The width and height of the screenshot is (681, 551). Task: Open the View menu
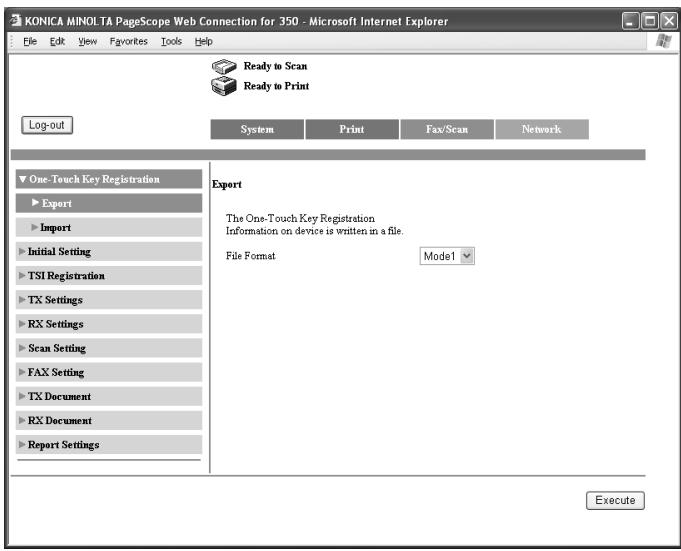pyautogui.click(x=87, y=41)
